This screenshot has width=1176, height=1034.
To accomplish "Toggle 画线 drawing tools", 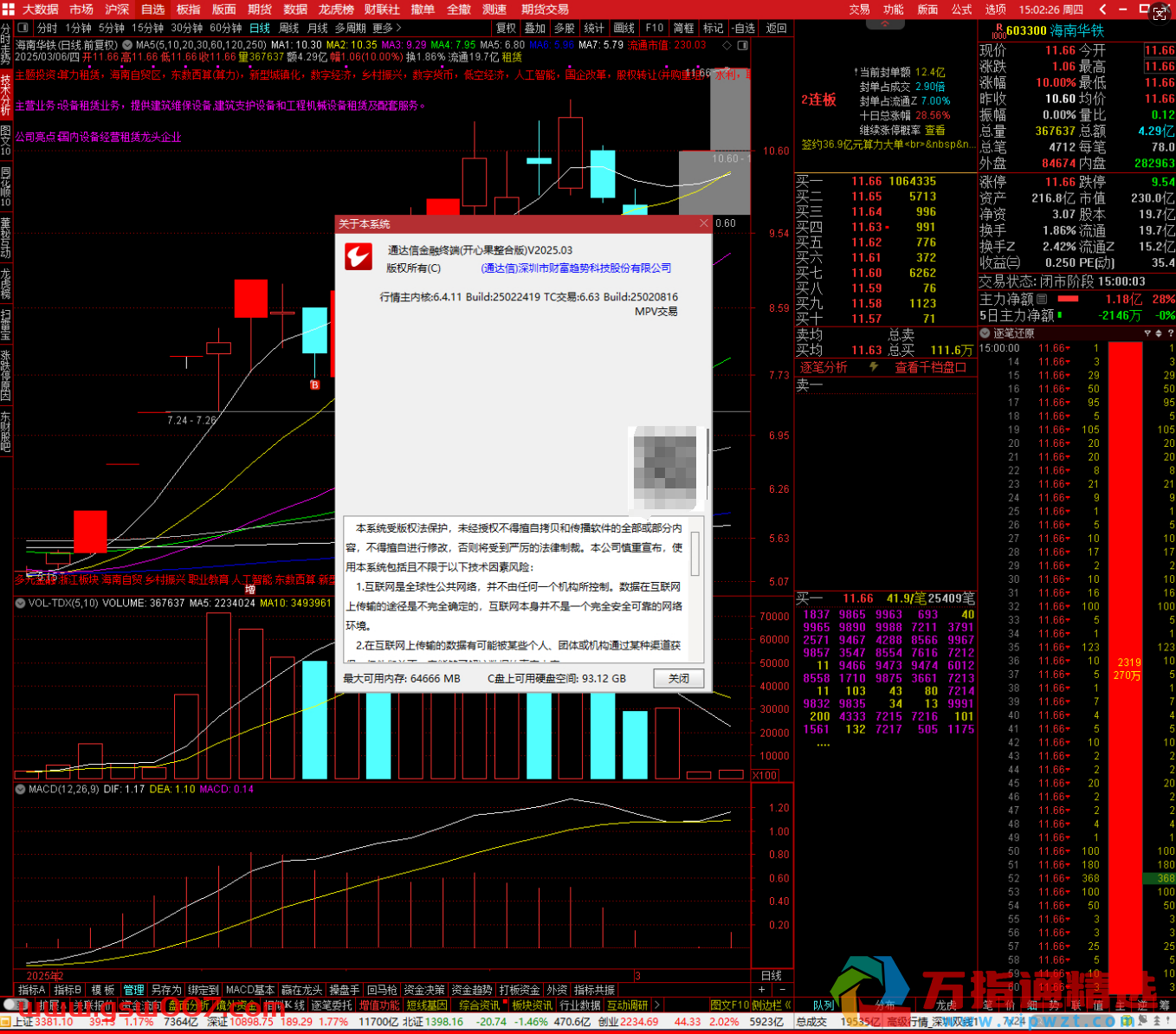I will click(624, 29).
